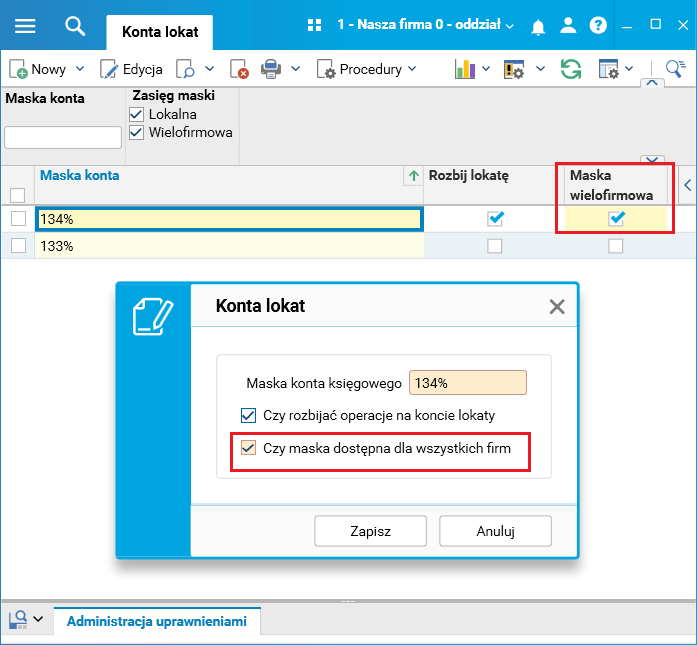This screenshot has width=697, height=645.
Task: Toggle Czy rozbijać operacje na koncie lokaty
Action: (248, 416)
